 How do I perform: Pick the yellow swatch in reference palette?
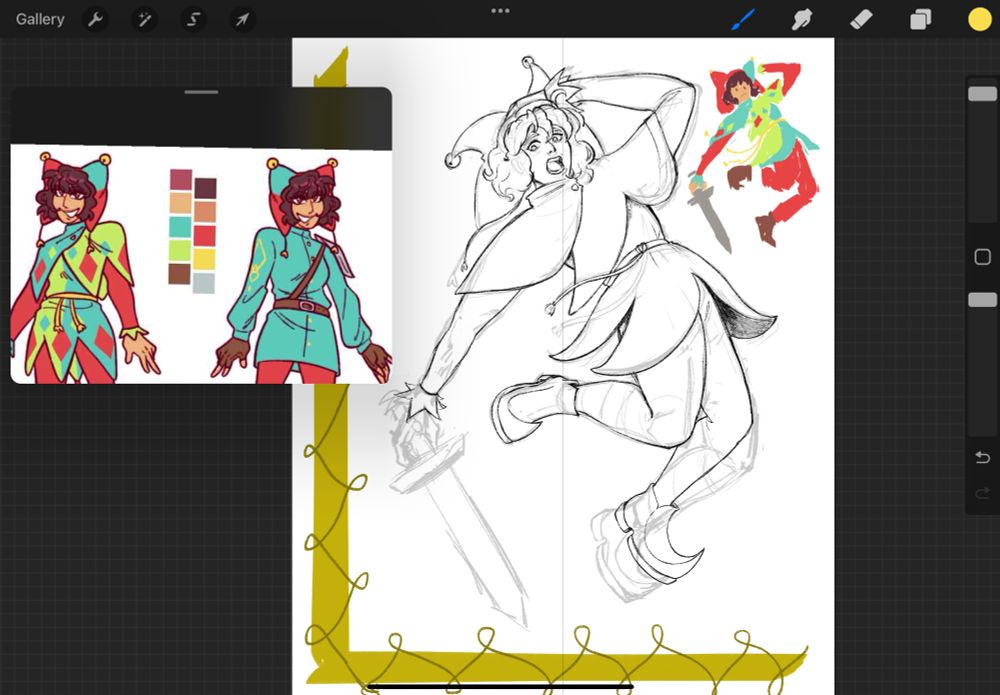tap(204, 259)
